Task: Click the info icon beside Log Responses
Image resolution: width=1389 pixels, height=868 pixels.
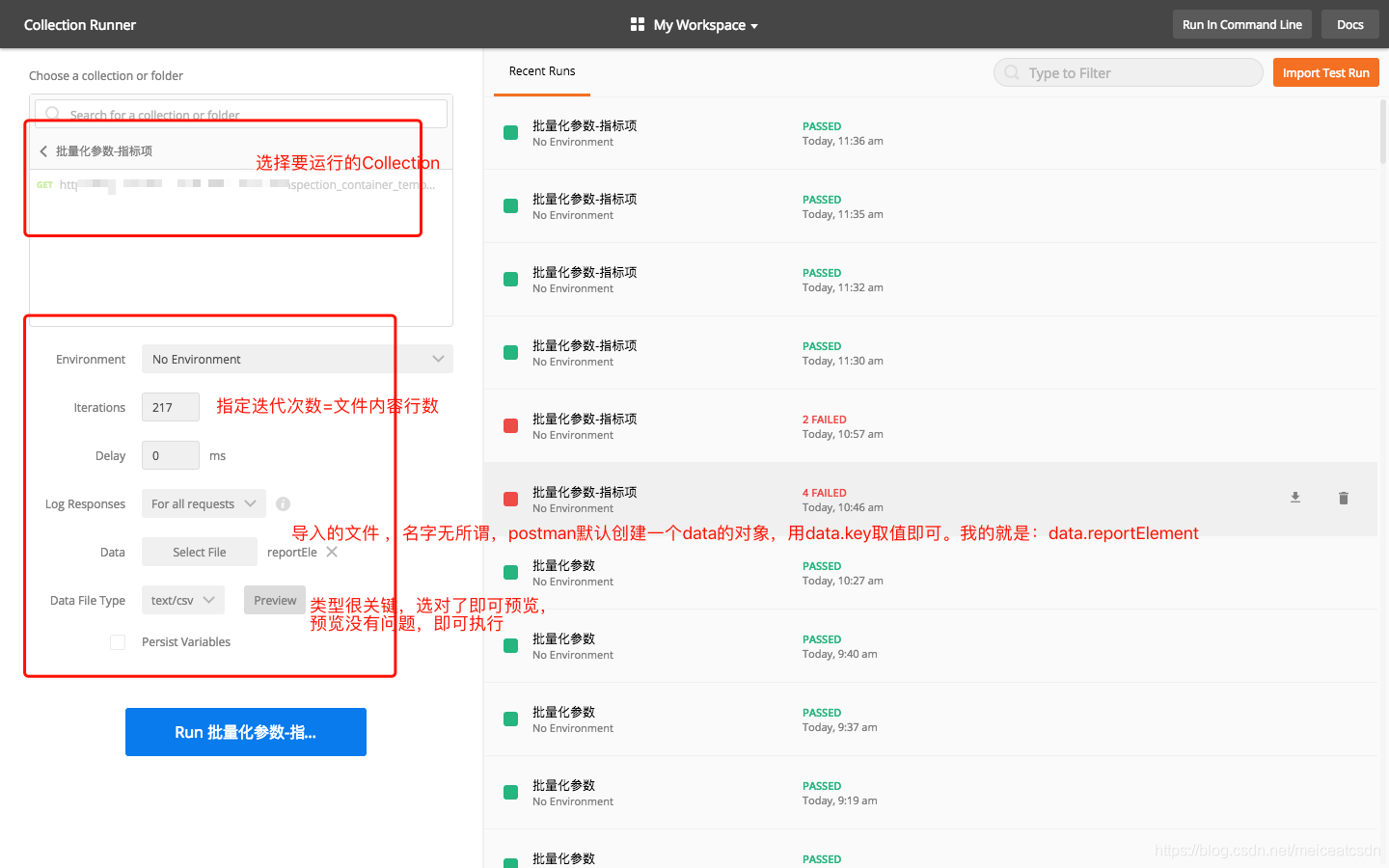Action: coord(281,502)
